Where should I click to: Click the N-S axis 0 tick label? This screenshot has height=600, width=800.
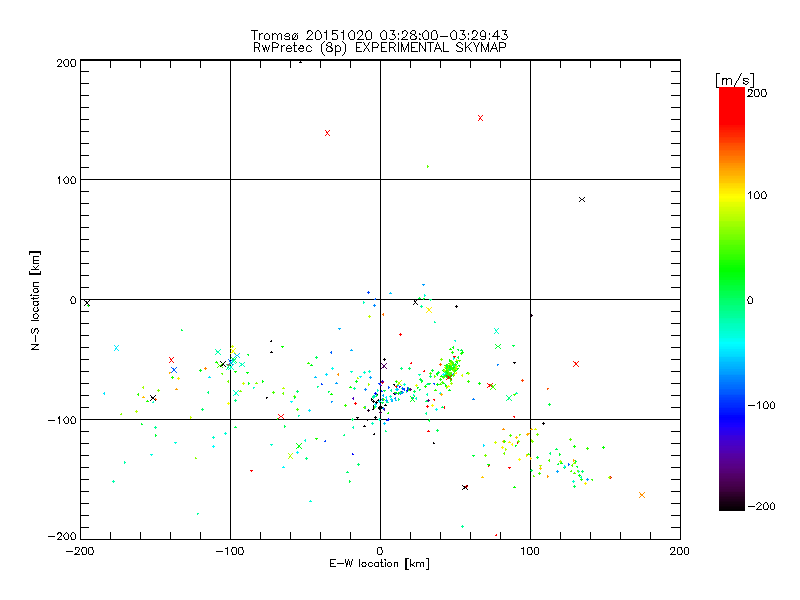[73, 300]
